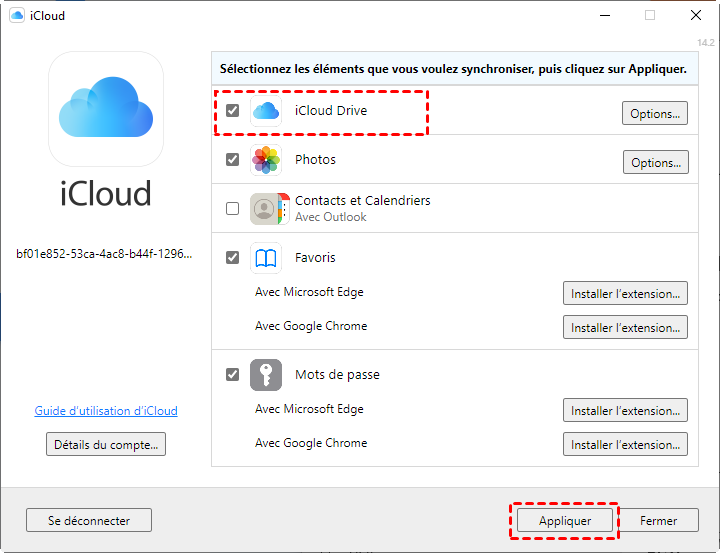Image resolution: width=720 pixels, height=553 pixels.
Task: Open Guide d'utilisation d'iCloud link
Action: click(x=106, y=411)
